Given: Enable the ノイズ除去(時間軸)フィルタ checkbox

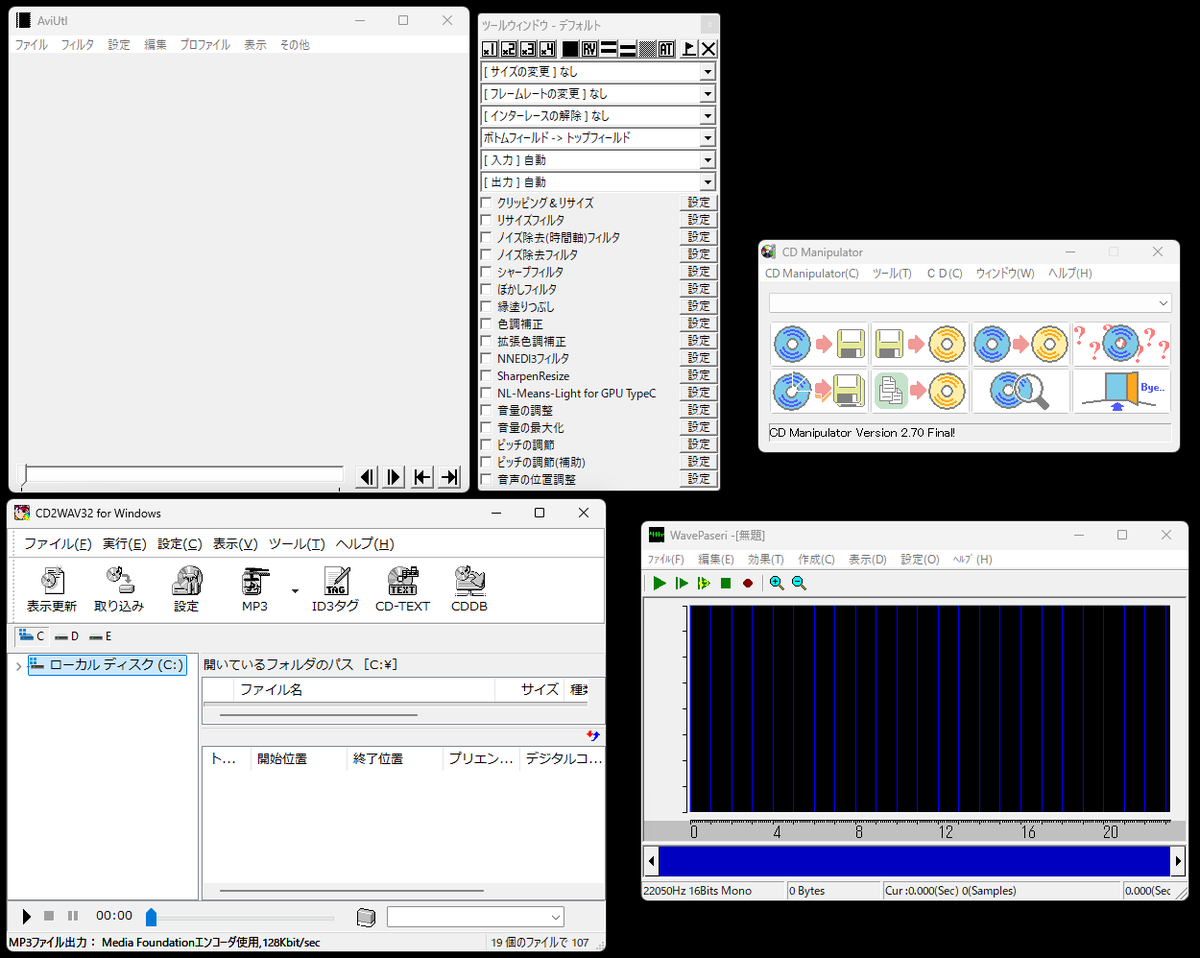Looking at the screenshot, I should pyautogui.click(x=486, y=237).
